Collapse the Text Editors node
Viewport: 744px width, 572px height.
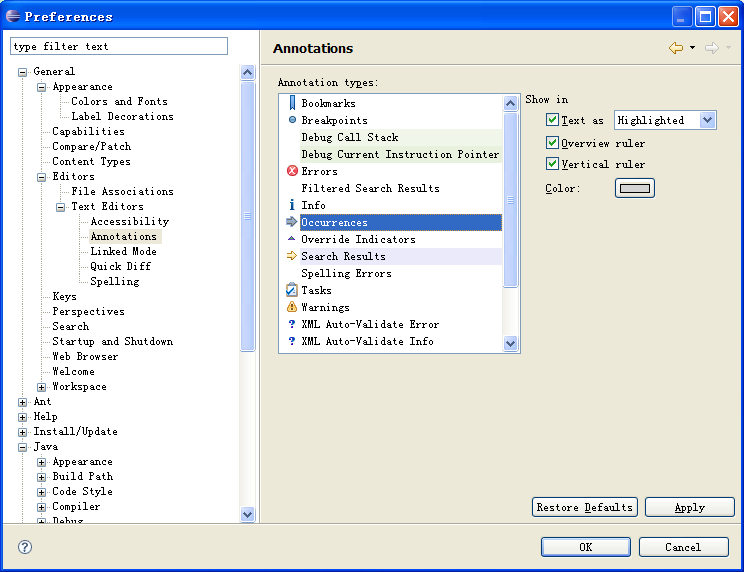click(60, 207)
